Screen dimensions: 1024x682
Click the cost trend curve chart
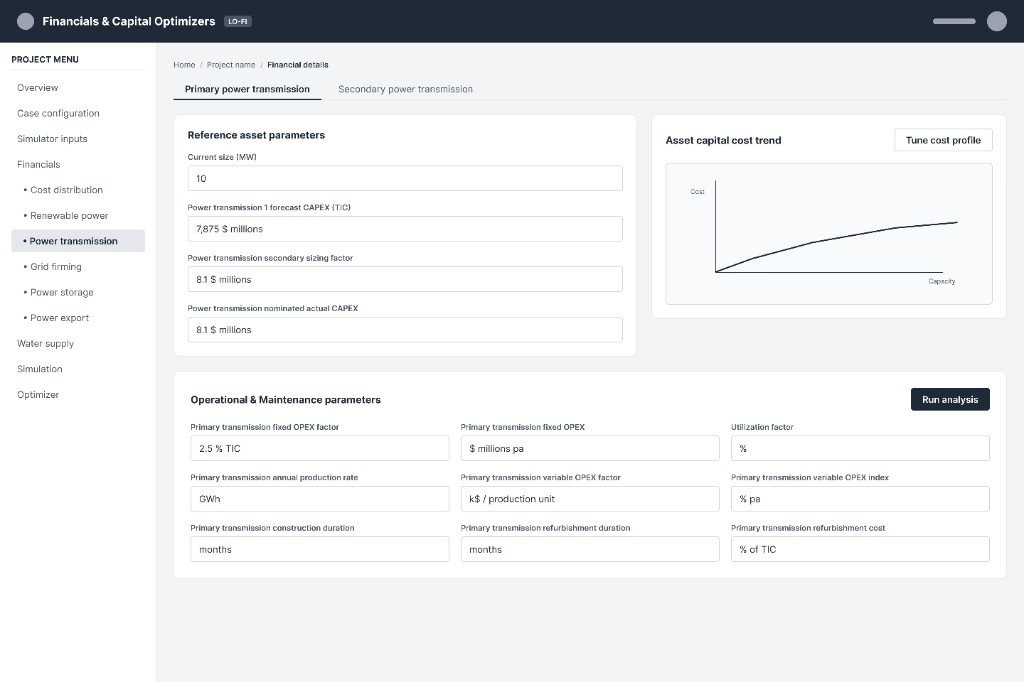pyautogui.click(x=829, y=234)
